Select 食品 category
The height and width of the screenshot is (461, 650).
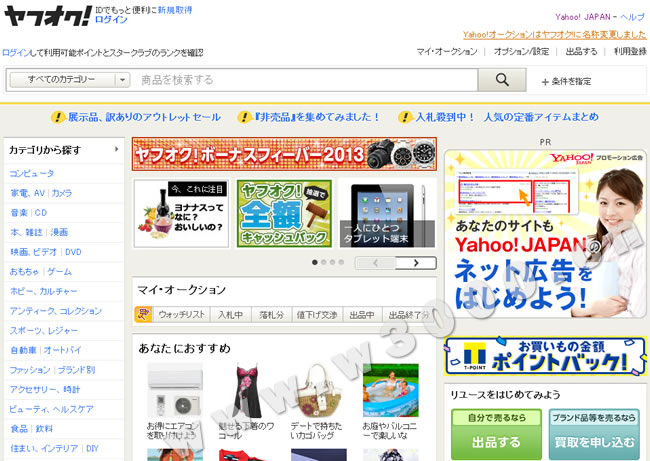[19, 429]
